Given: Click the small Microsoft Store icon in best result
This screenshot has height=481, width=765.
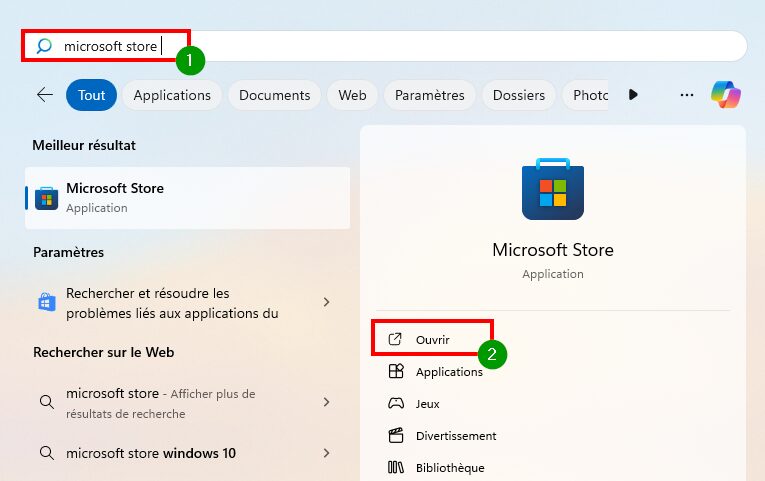Looking at the screenshot, I should 46,198.
